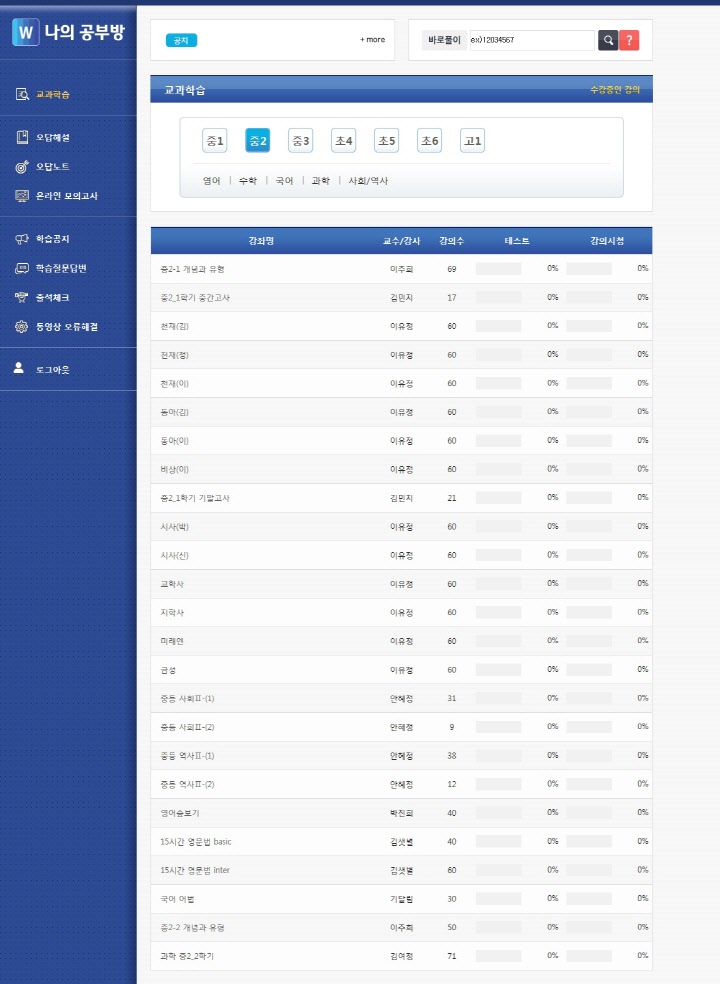Switch to the 사회/역사 subject tab
The height and width of the screenshot is (984, 720).
click(368, 181)
